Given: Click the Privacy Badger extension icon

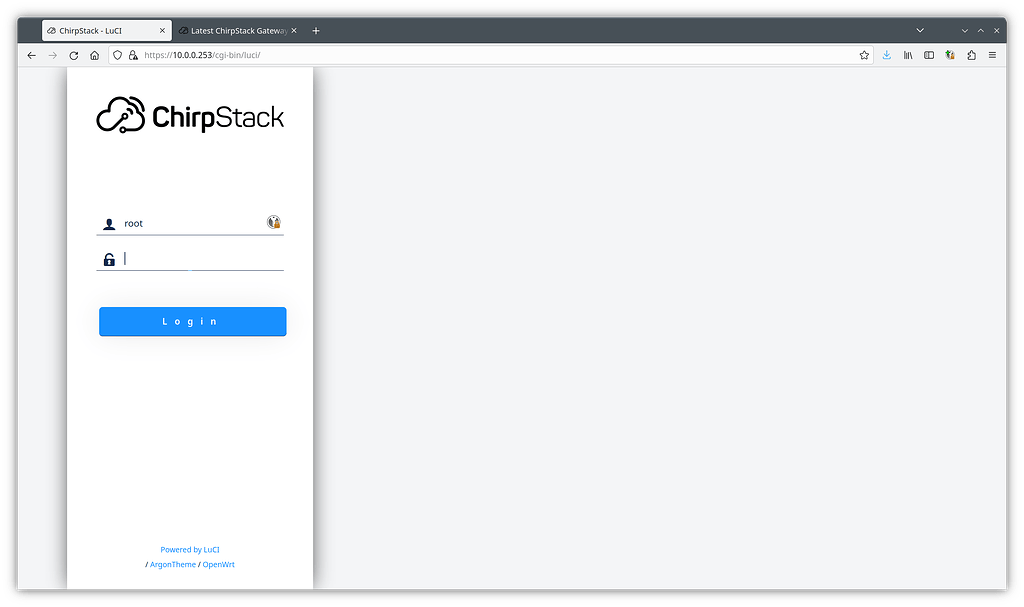Looking at the screenshot, I should coord(949,55).
